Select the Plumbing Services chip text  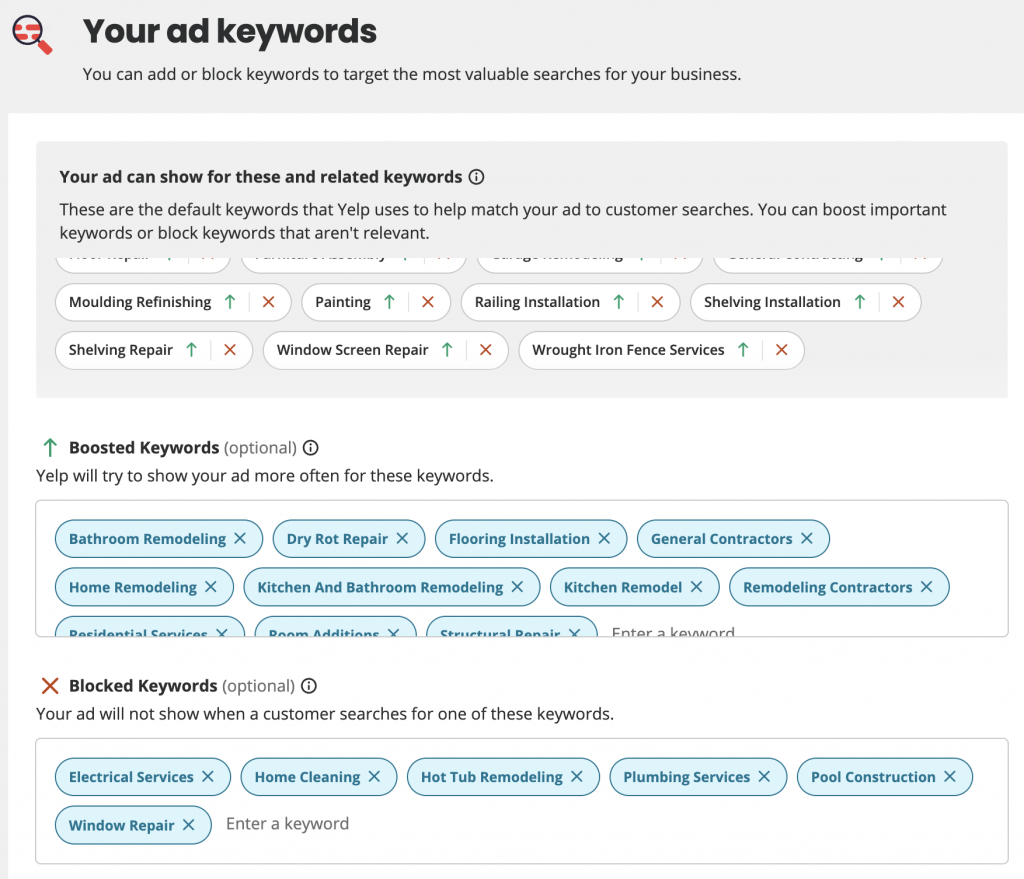686,777
